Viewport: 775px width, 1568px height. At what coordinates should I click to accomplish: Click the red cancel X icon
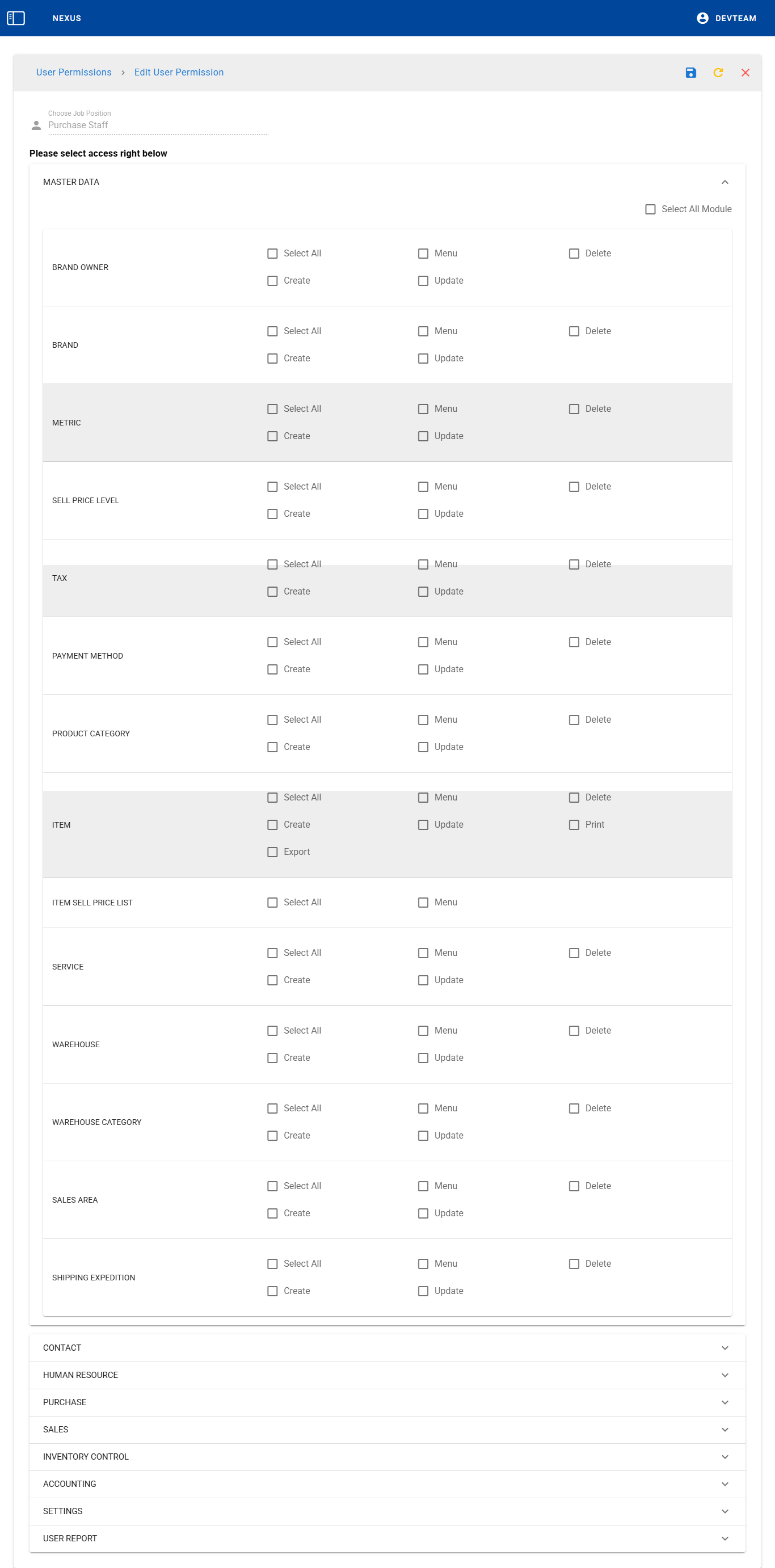745,73
